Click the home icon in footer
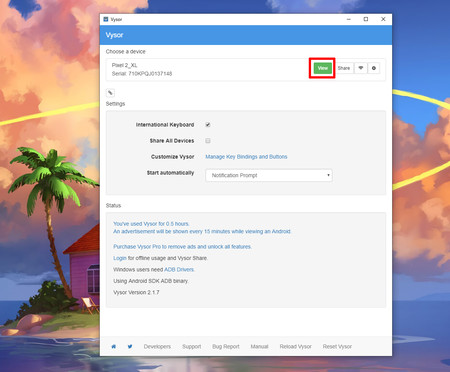This screenshot has height=372, width=450. tap(114, 347)
